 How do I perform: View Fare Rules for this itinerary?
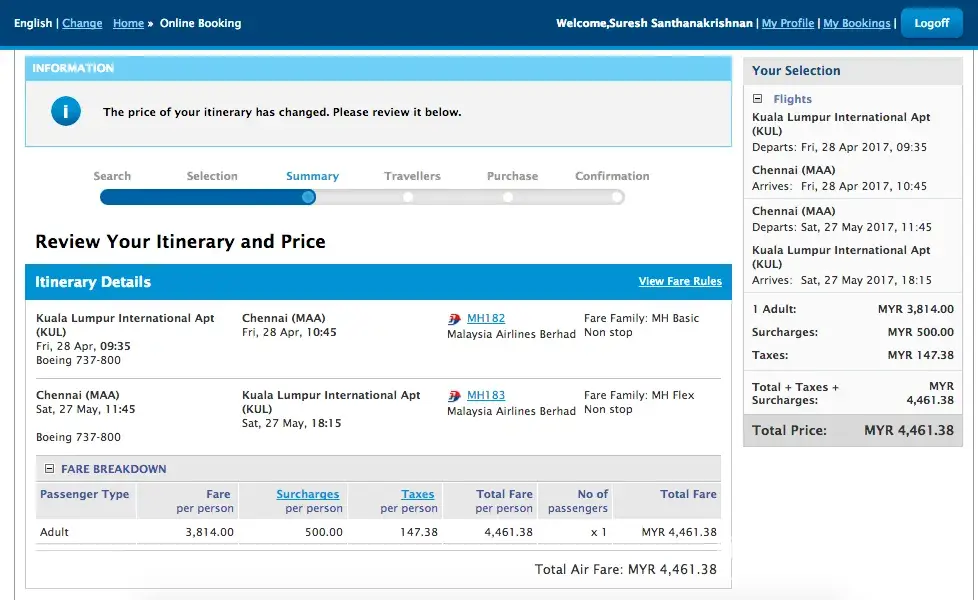point(680,282)
